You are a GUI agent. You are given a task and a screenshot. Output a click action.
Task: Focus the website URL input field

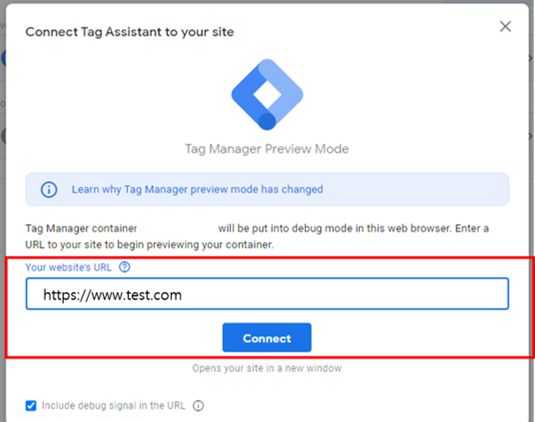pyautogui.click(x=267, y=294)
